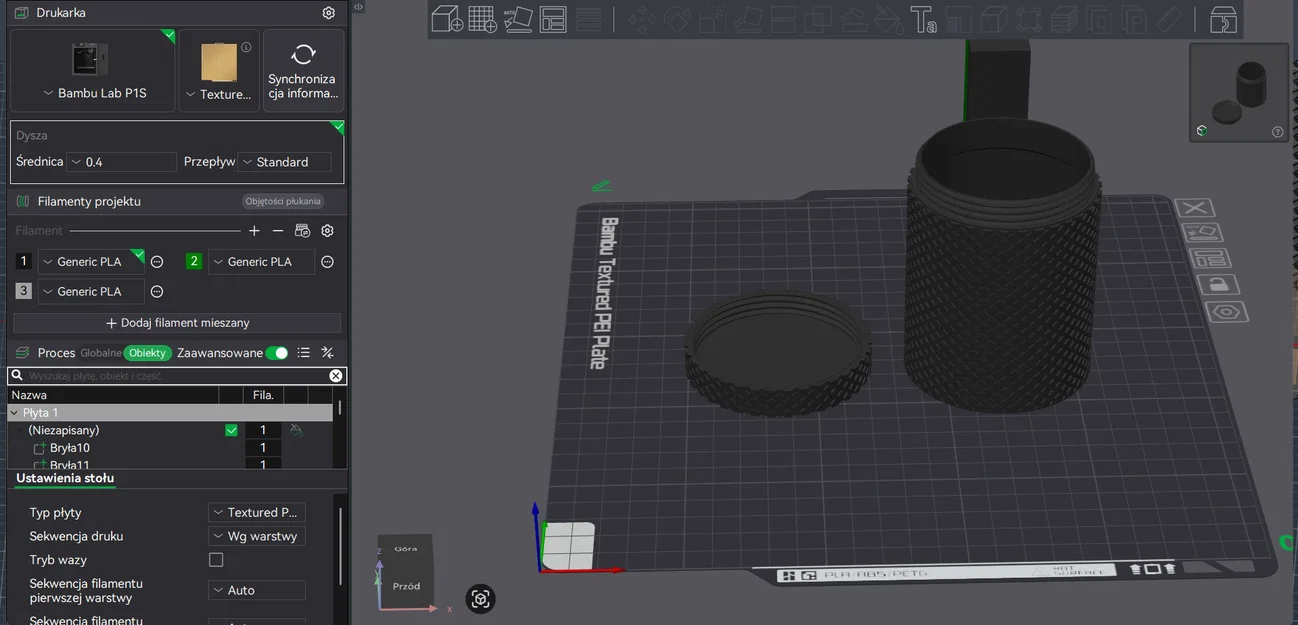Open options for filament 2 ellipsis button
This screenshot has width=1298, height=625.
coord(327,262)
